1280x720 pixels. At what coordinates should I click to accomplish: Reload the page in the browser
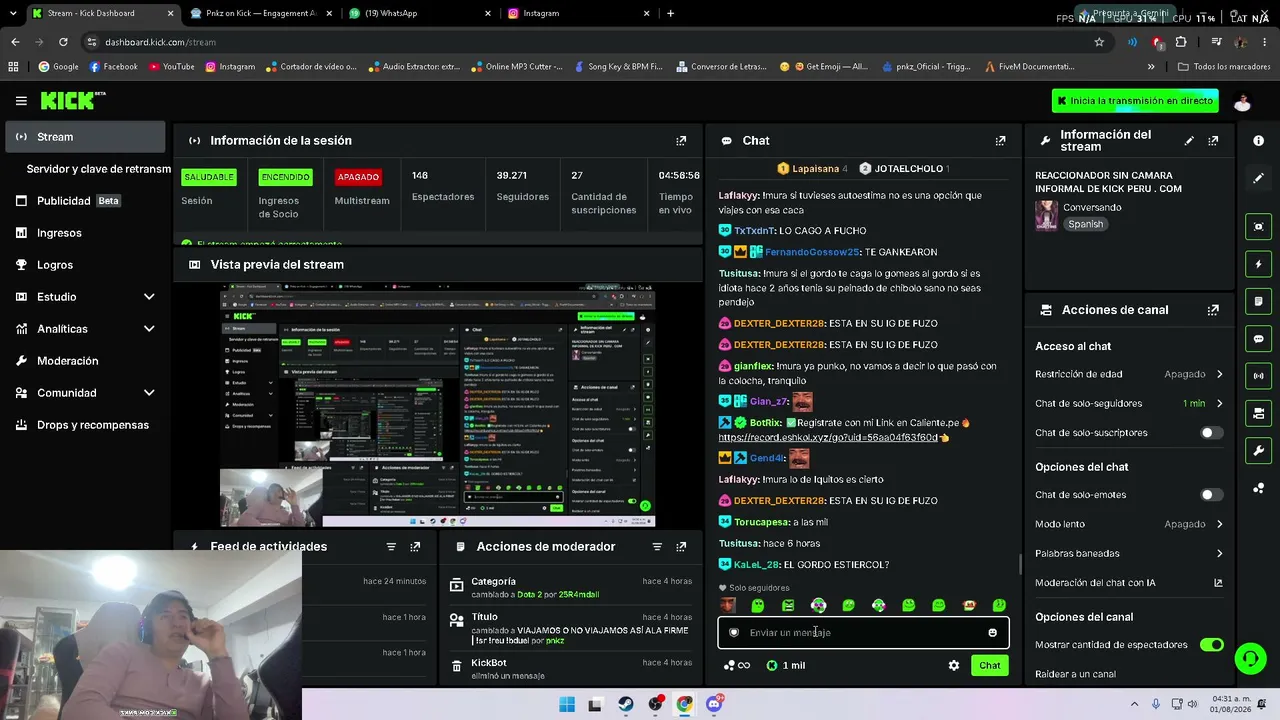click(x=63, y=42)
